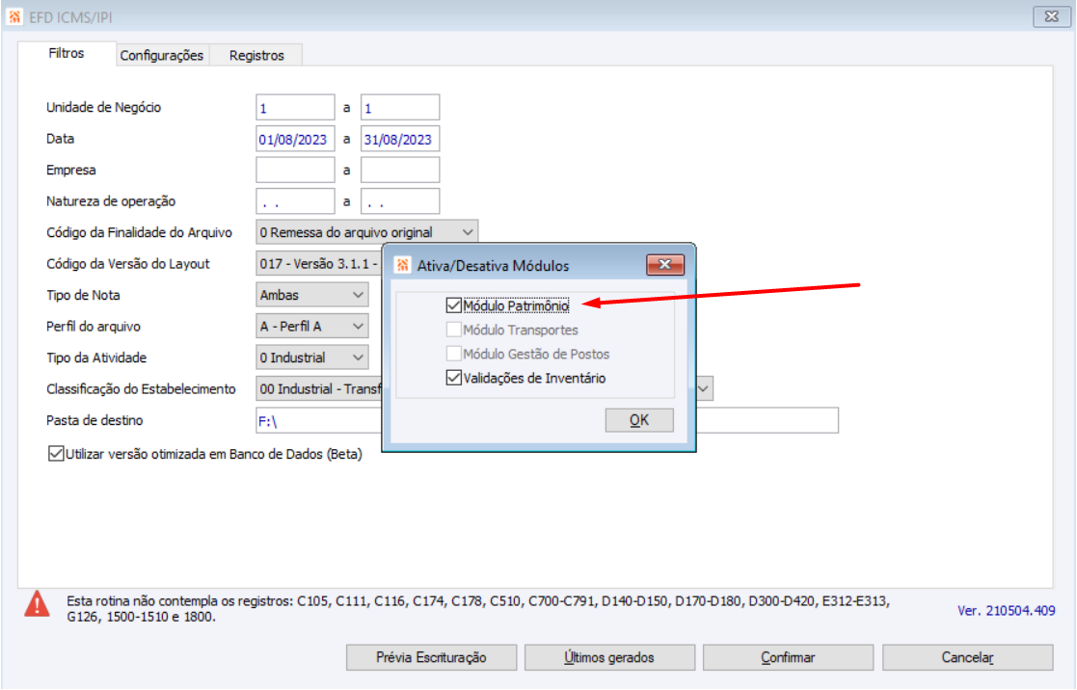Image resolution: width=1077 pixels, height=690 pixels.
Task: Click Natureza de operação start field
Action: 295,201
